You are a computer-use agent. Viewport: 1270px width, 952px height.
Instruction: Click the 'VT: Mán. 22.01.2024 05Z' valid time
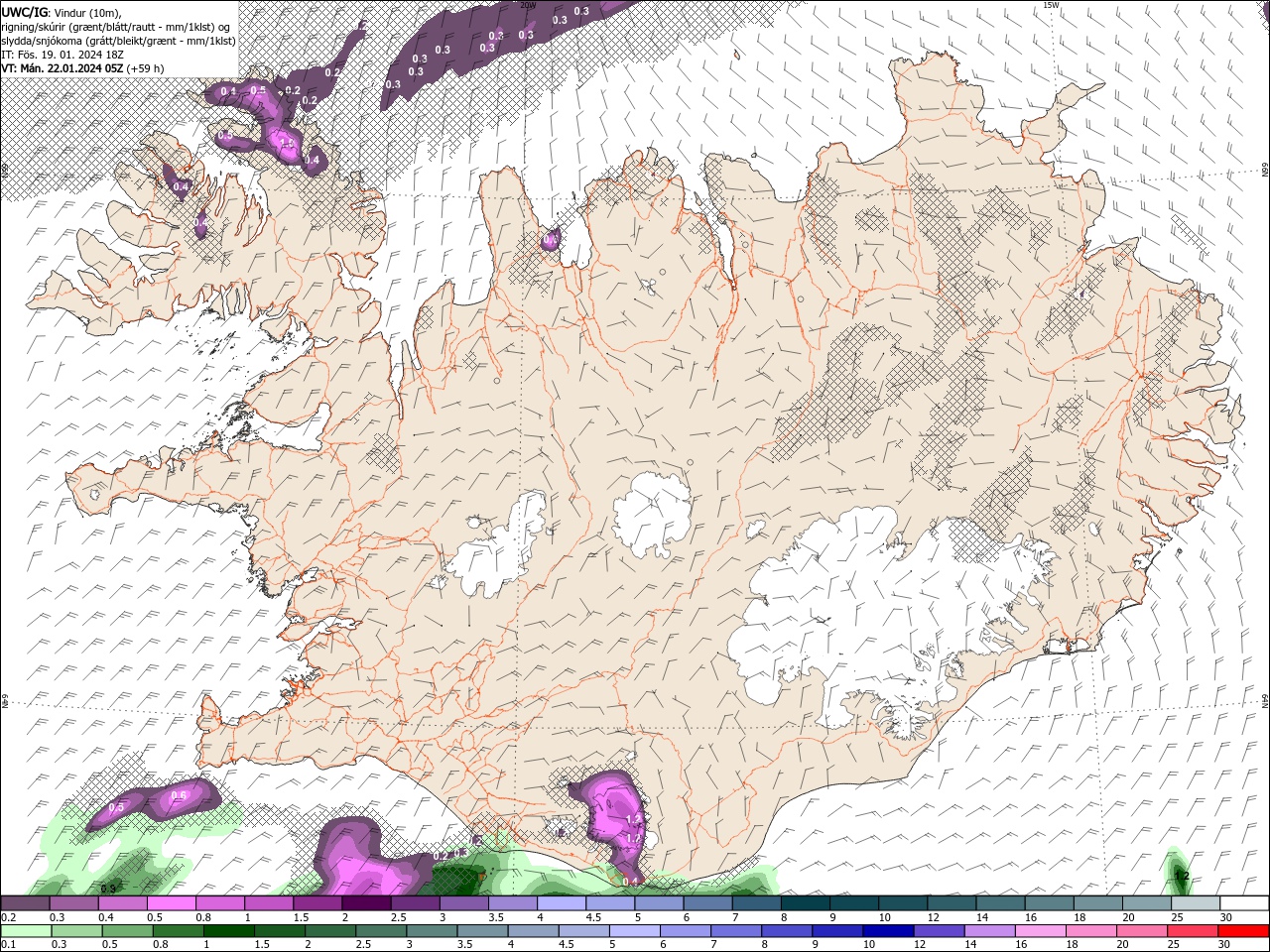[62, 68]
